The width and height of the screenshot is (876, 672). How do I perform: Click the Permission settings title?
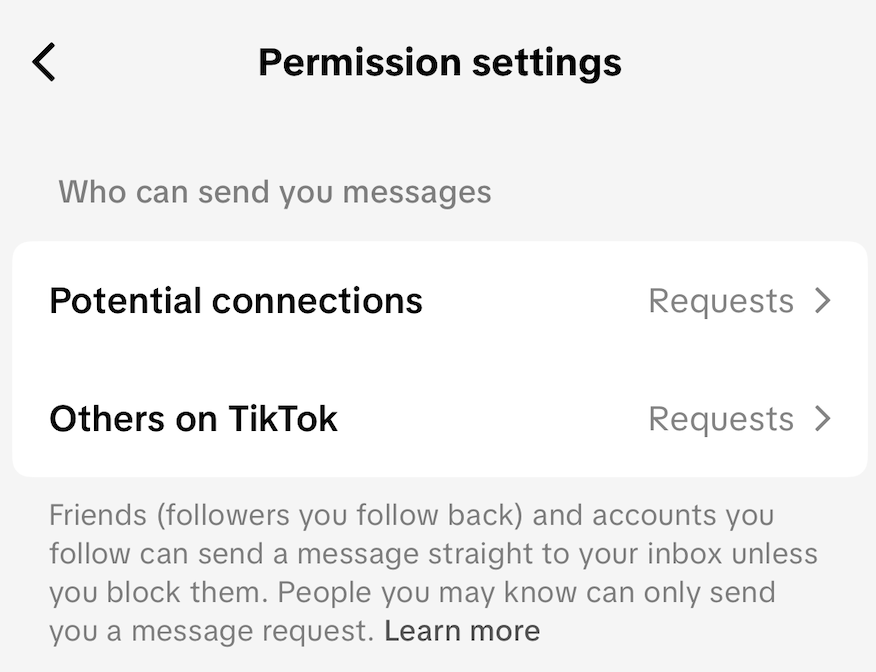439,62
